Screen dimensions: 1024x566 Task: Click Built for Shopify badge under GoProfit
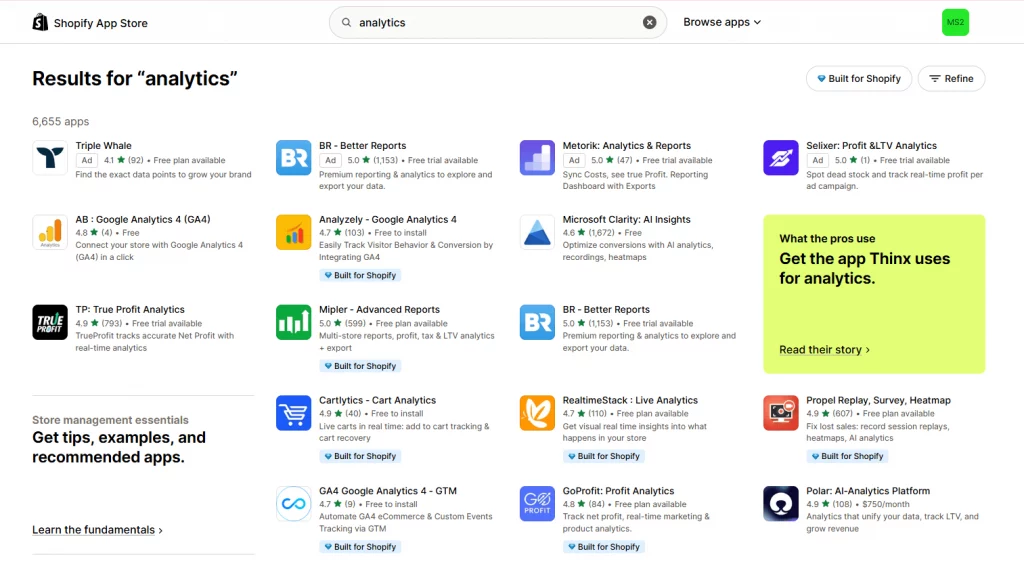(x=603, y=547)
